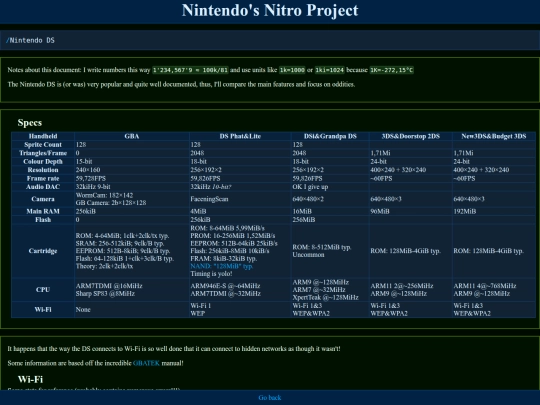Image resolution: width=540 pixels, height=405 pixels.
Task: Click the slash in the /Nintendo DS breadcrumb
Action: 8,40
